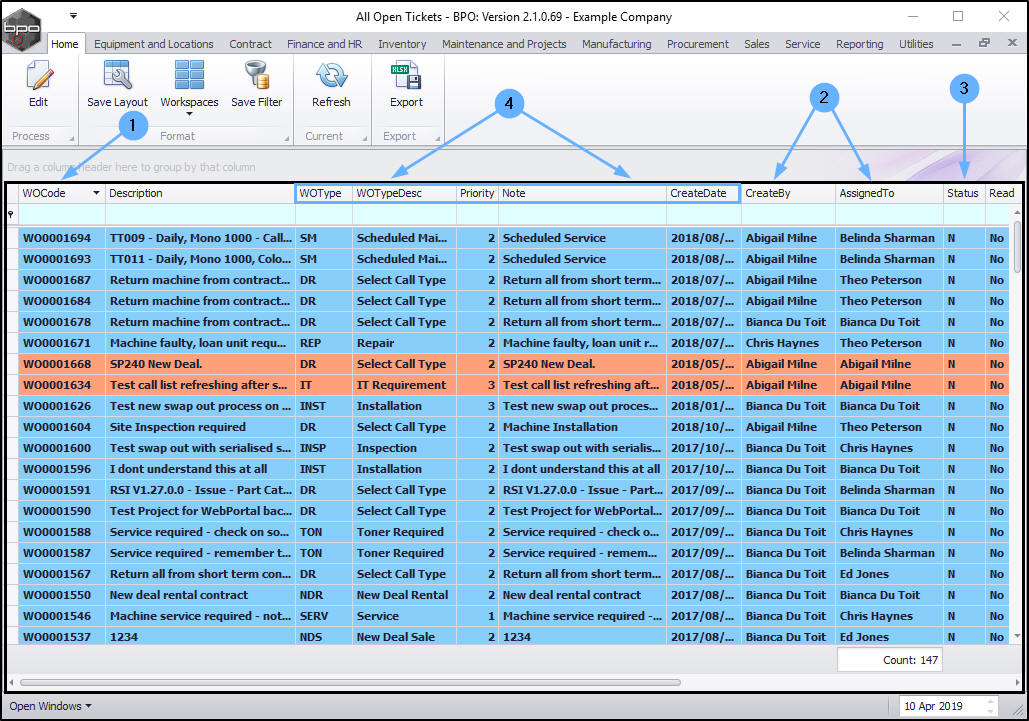This screenshot has height=721, width=1029.
Task: Open the WOCode column filter dropdown
Action: [x=96, y=193]
